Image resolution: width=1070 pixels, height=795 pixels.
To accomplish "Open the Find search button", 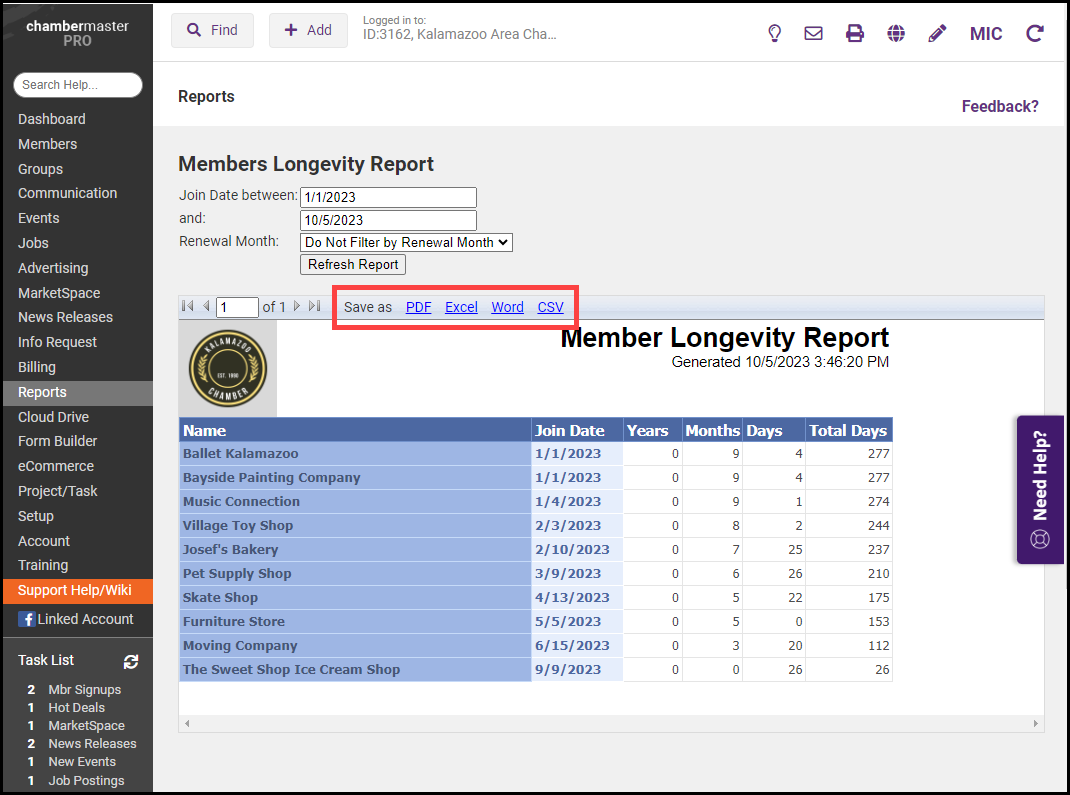I will coord(212,30).
